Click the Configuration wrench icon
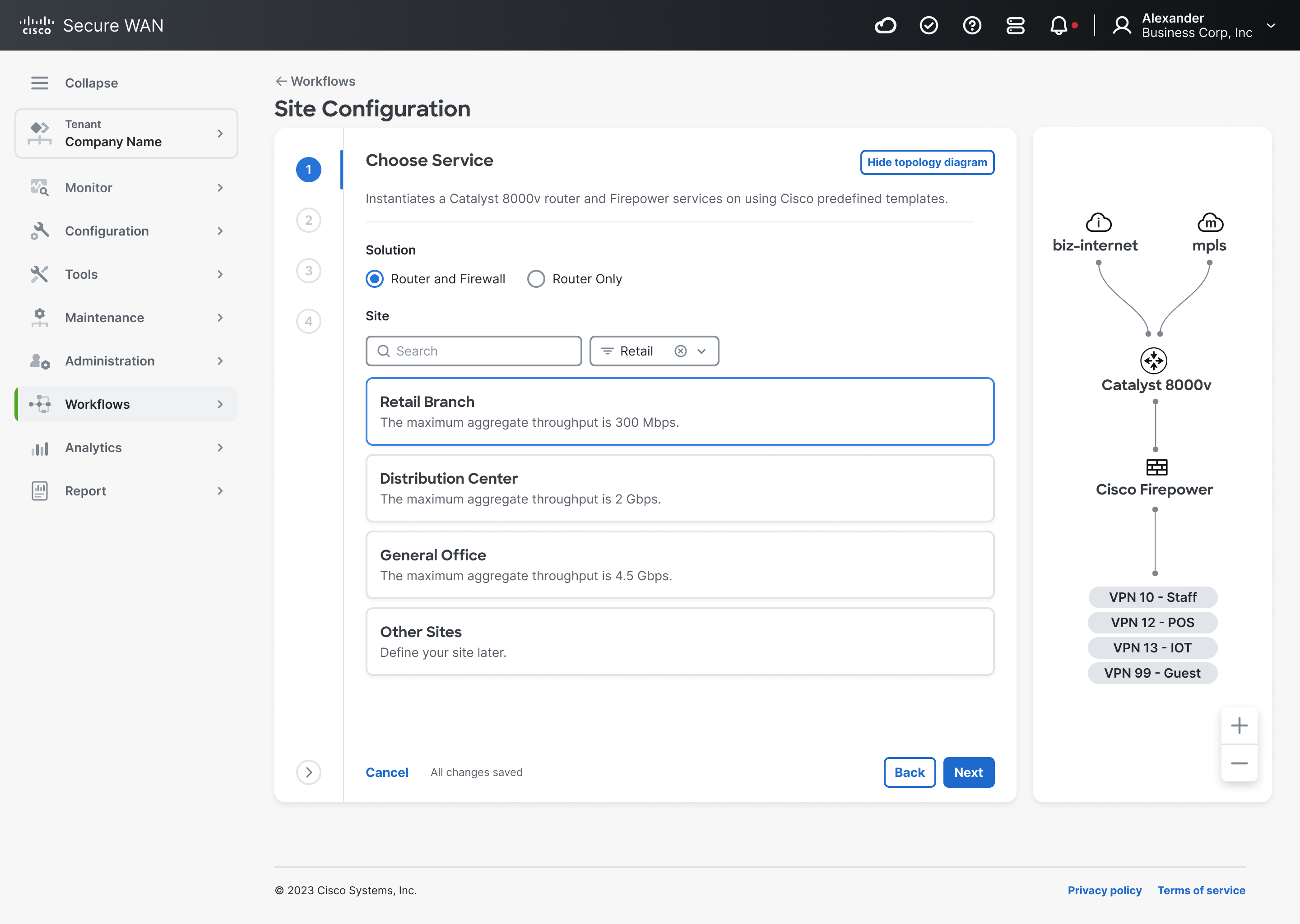The height and width of the screenshot is (924, 1300). 39,231
